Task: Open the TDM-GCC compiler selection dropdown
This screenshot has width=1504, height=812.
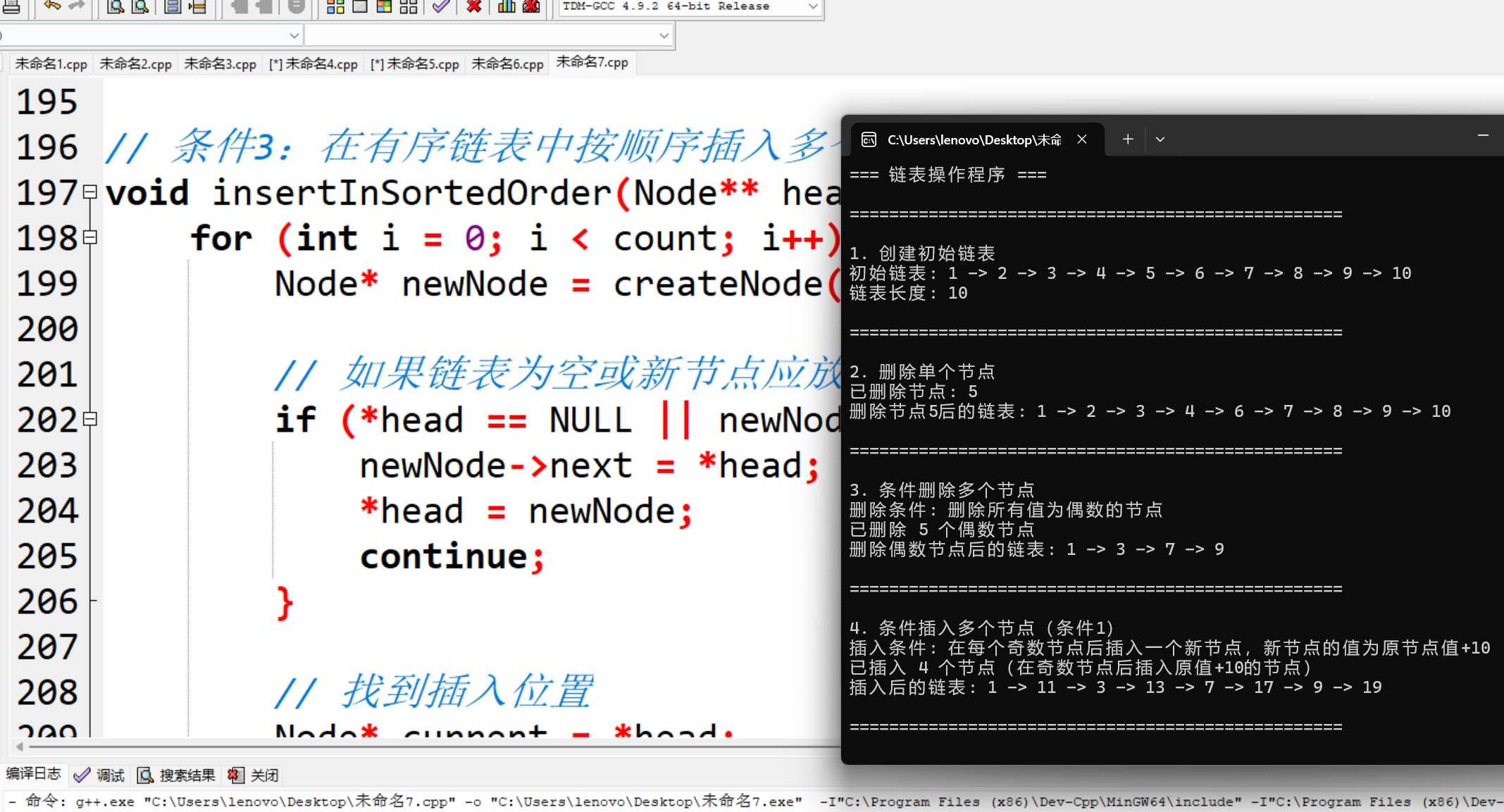Action: click(812, 6)
